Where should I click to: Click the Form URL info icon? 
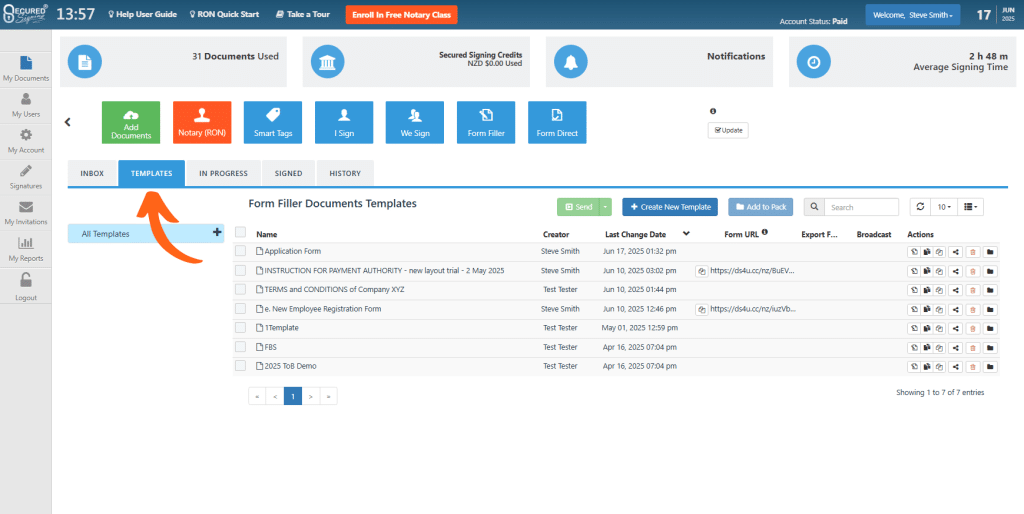(x=764, y=232)
